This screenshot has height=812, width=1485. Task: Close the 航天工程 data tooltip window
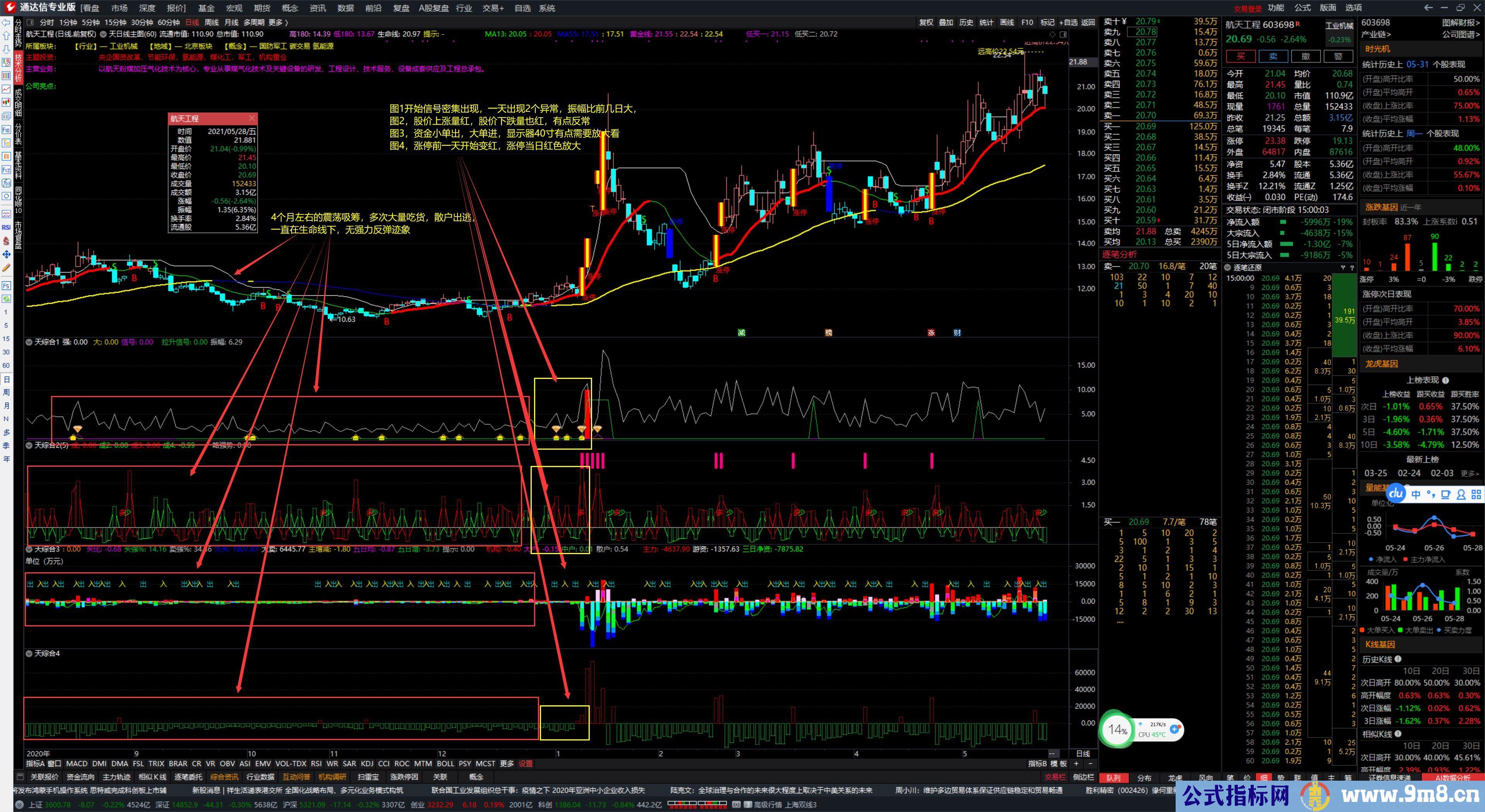pyautogui.click(x=252, y=118)
